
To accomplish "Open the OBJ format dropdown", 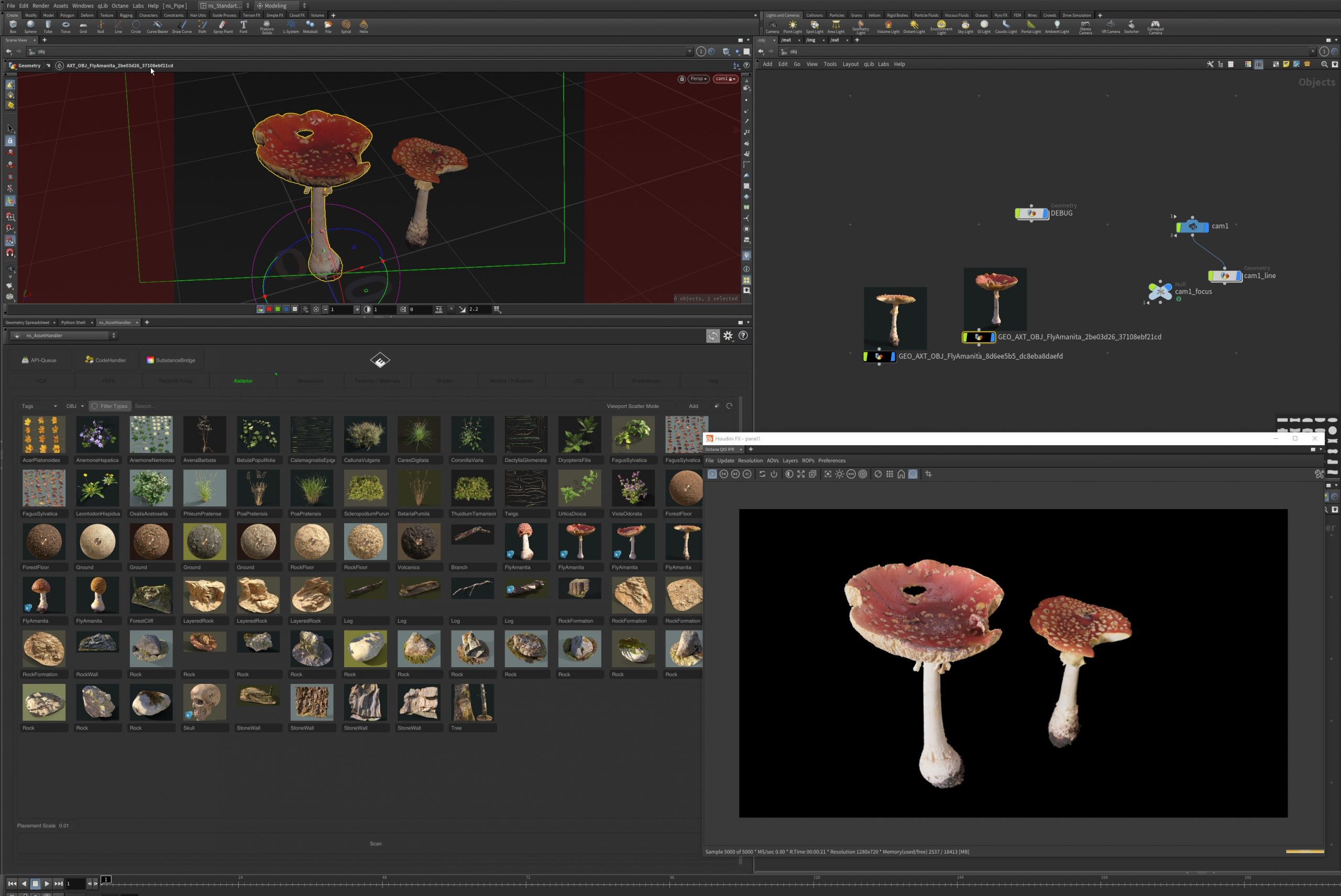I will [75, 406].
